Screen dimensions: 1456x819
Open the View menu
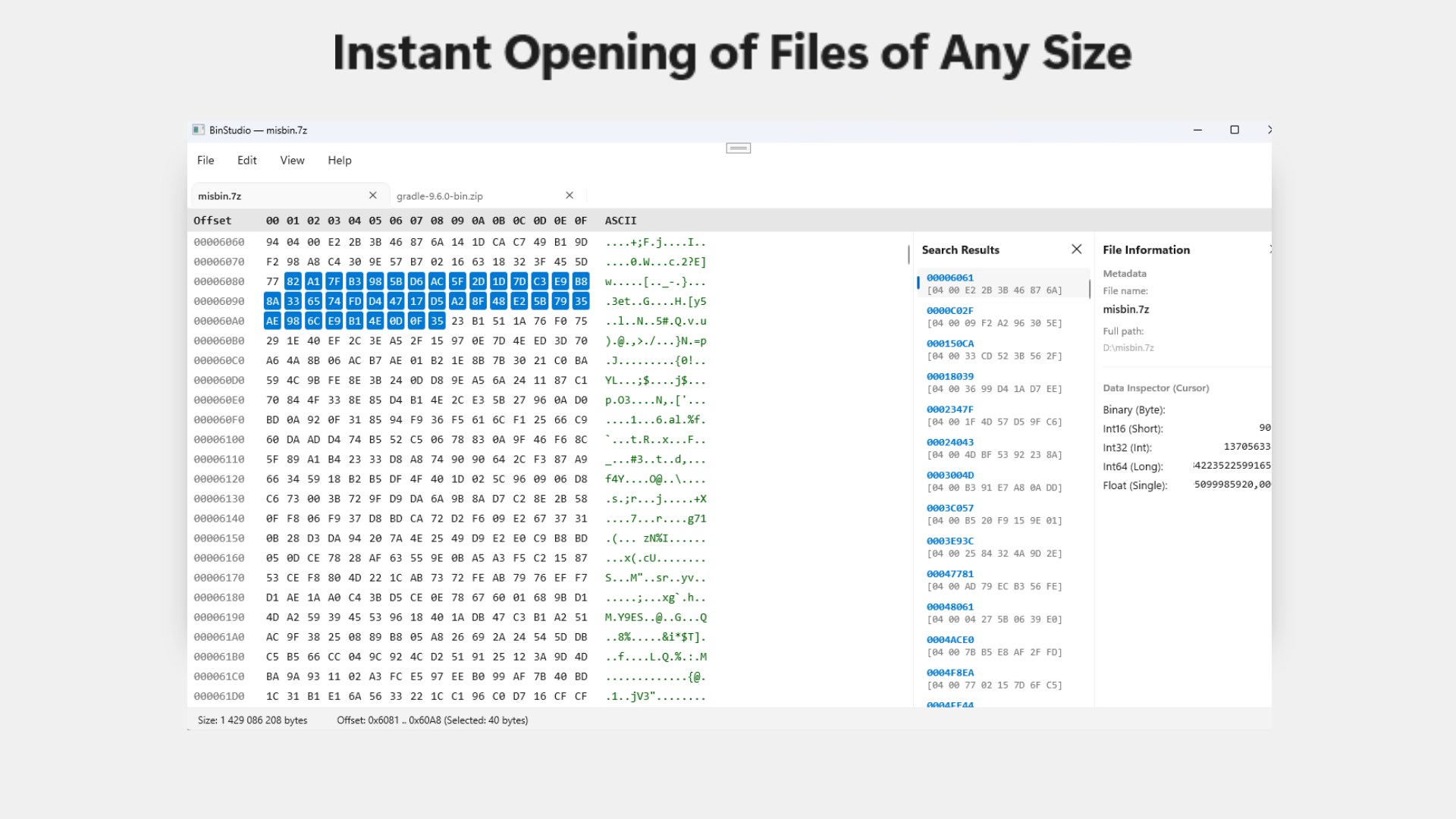click(x=292, y=160)
